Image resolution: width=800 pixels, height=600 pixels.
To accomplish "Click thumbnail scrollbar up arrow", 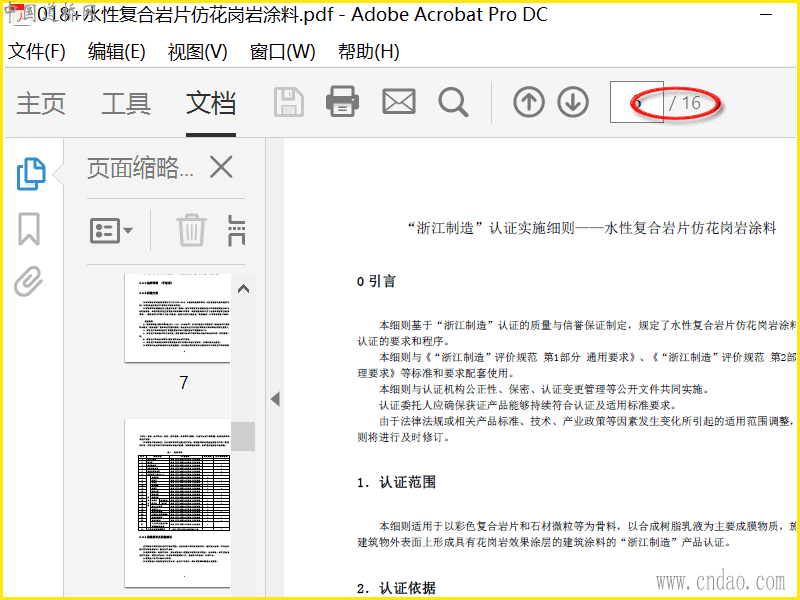I will 243,289.
